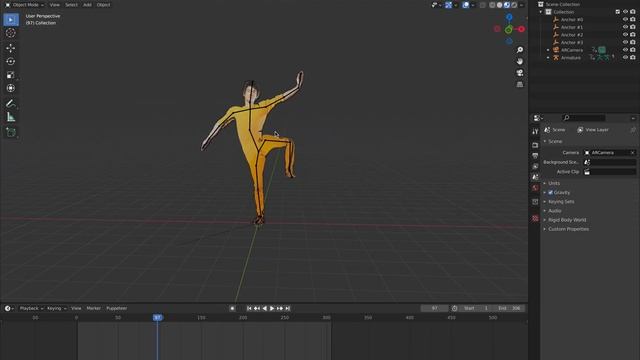
Task: Play the animation forward
Action: point(272,309)
